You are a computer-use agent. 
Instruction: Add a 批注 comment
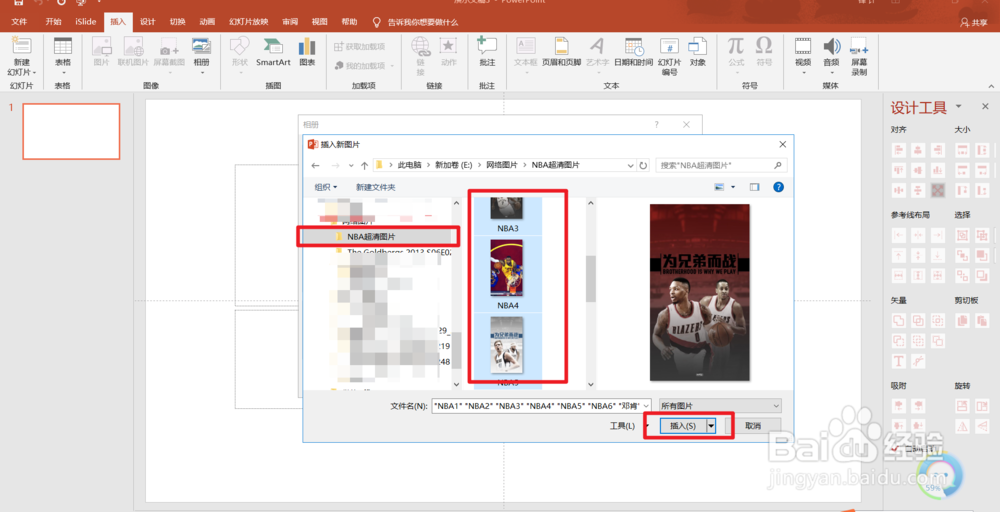click(487, 52)
